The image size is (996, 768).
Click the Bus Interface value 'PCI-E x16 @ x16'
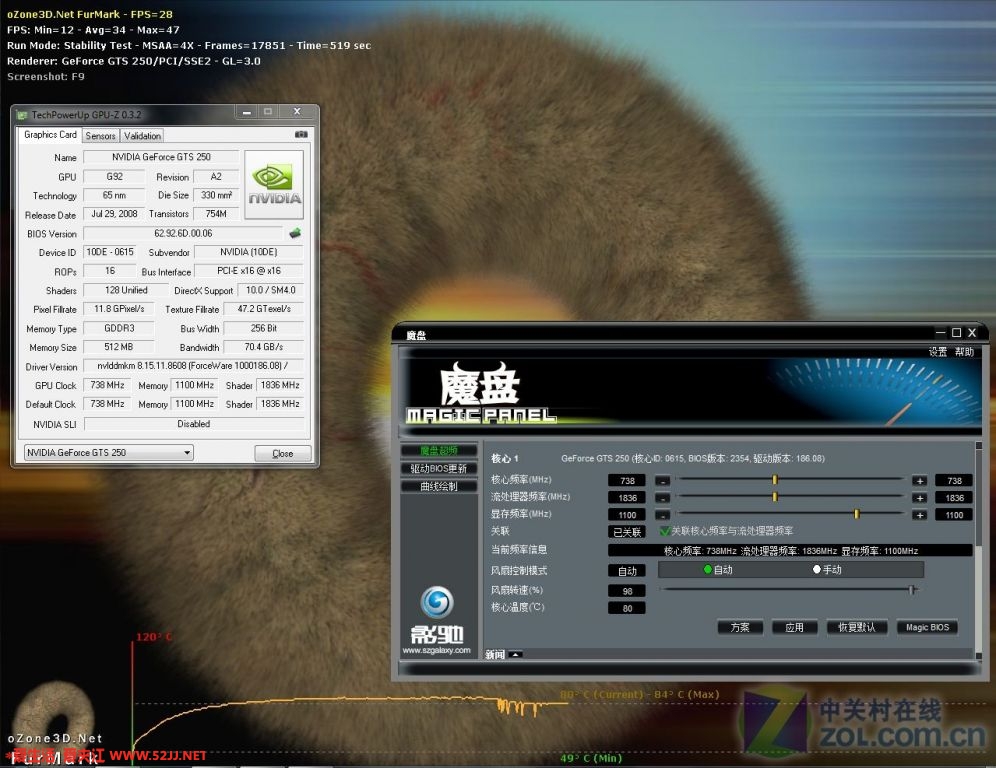point(249,271)
